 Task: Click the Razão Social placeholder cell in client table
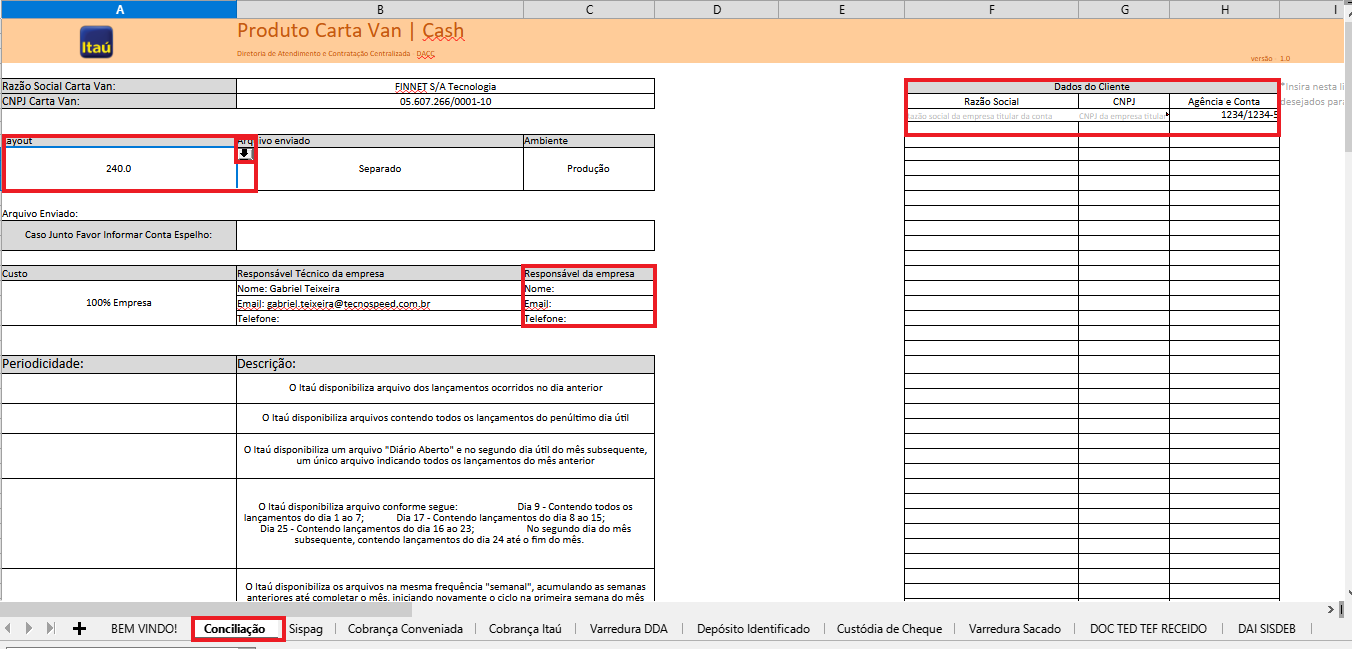(x=991, y=115)
